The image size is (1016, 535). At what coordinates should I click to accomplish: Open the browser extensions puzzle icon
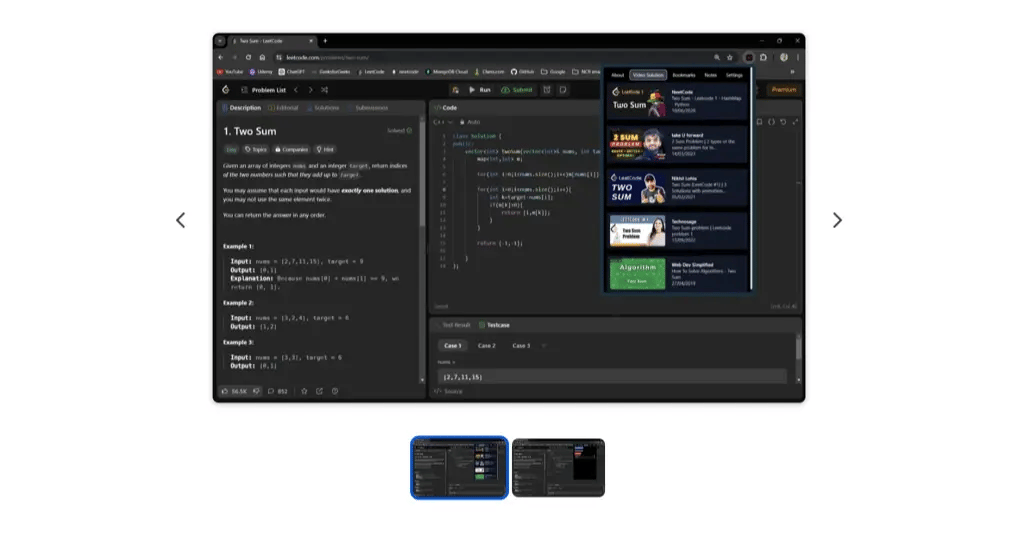[763, 58]
